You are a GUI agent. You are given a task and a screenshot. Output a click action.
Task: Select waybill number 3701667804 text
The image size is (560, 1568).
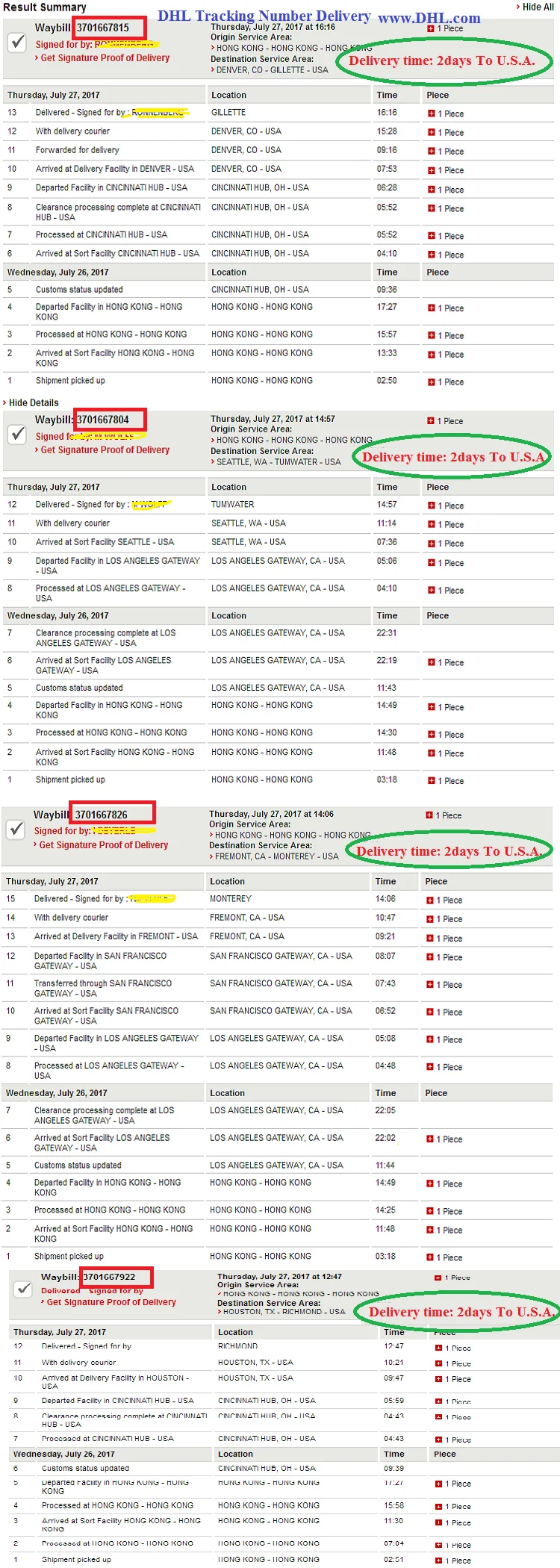click(103, 420)
